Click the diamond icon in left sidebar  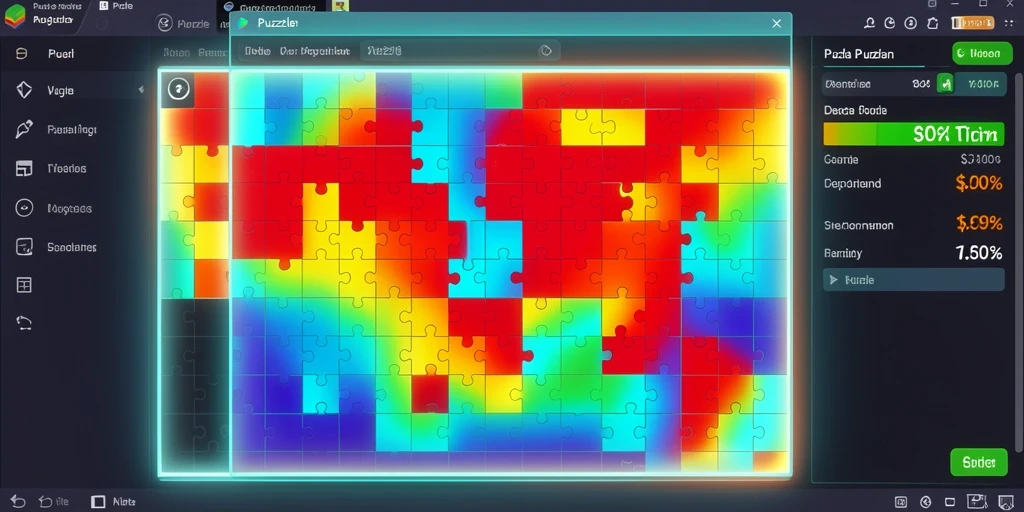click(24, 90)
